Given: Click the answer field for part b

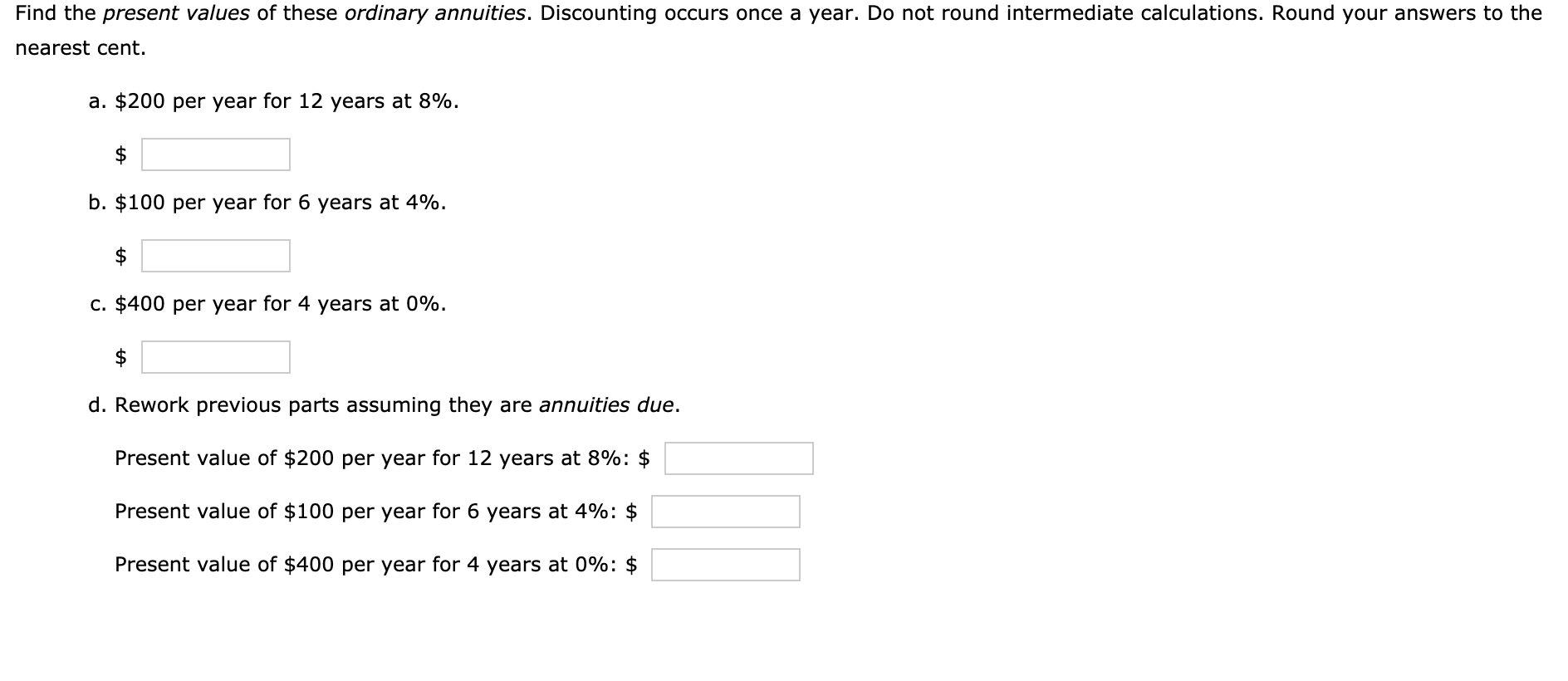Looking at the screenshot, I should point(216,256).
